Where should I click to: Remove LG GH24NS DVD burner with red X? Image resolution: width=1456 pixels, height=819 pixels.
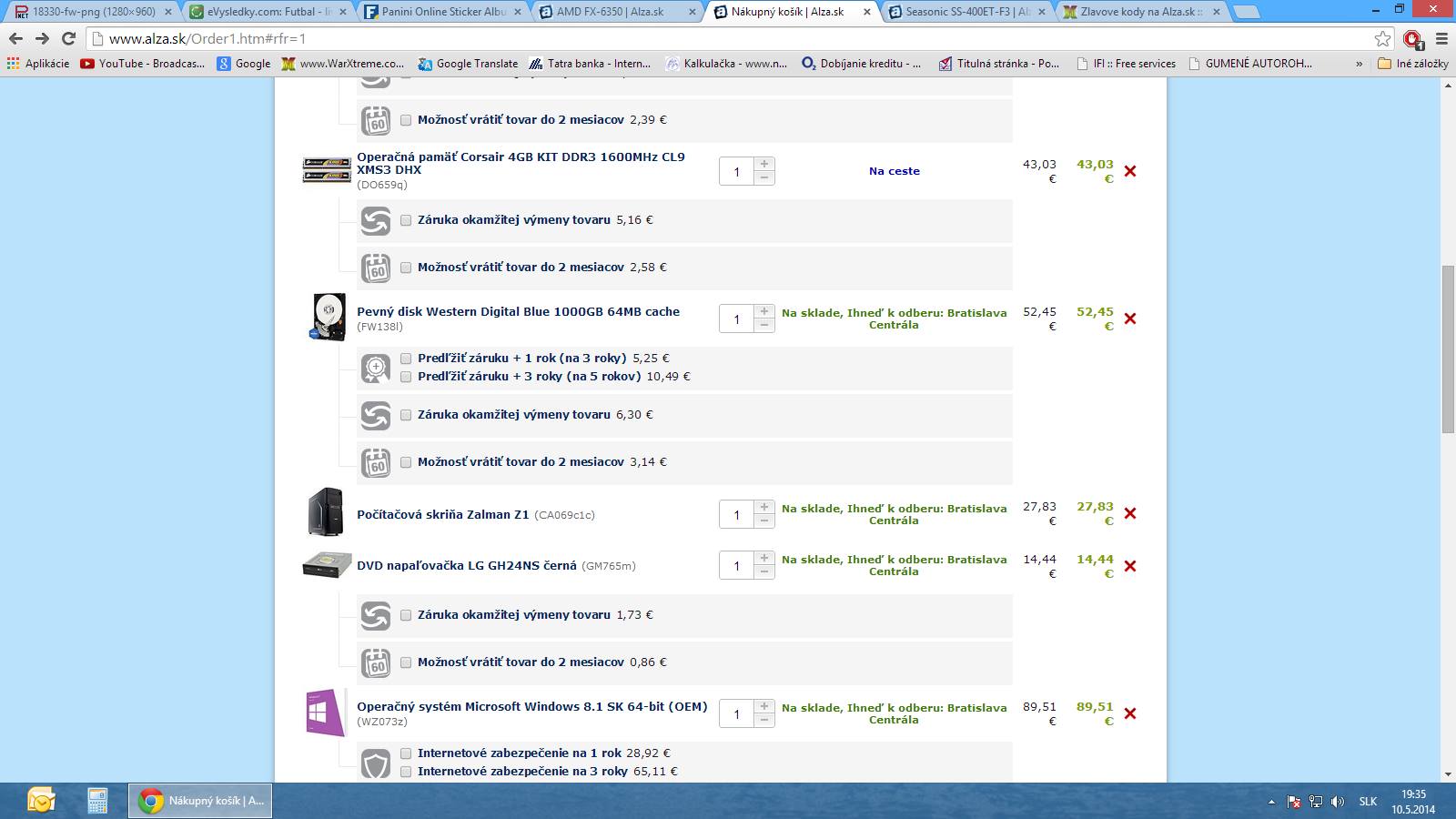pyautogui.click(x=1130, y=566)
